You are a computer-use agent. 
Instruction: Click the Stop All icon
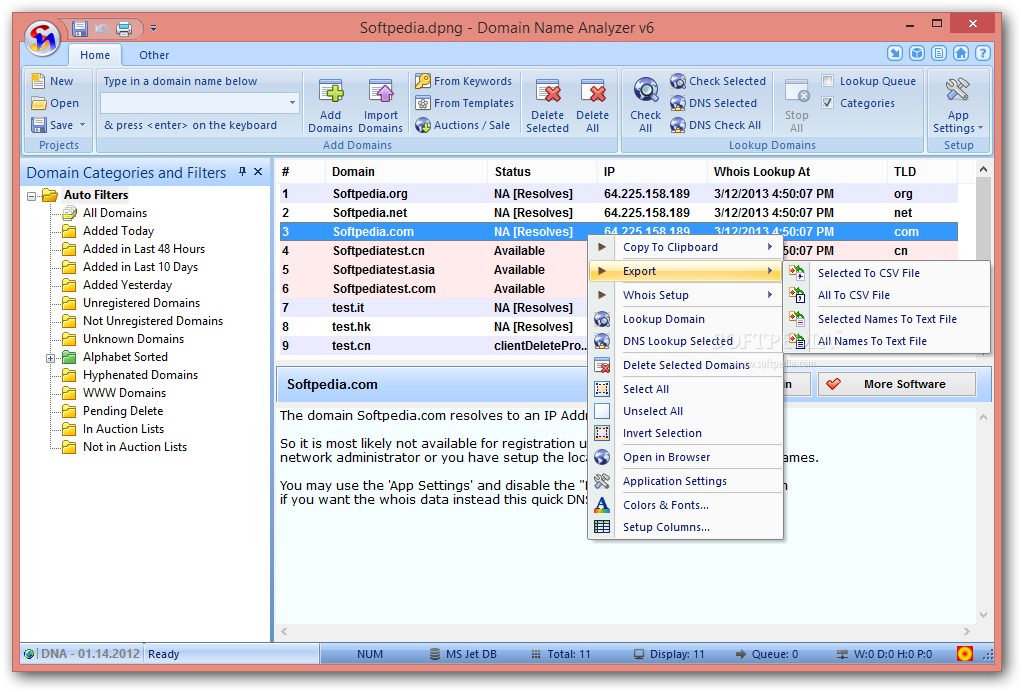(796, 92)
